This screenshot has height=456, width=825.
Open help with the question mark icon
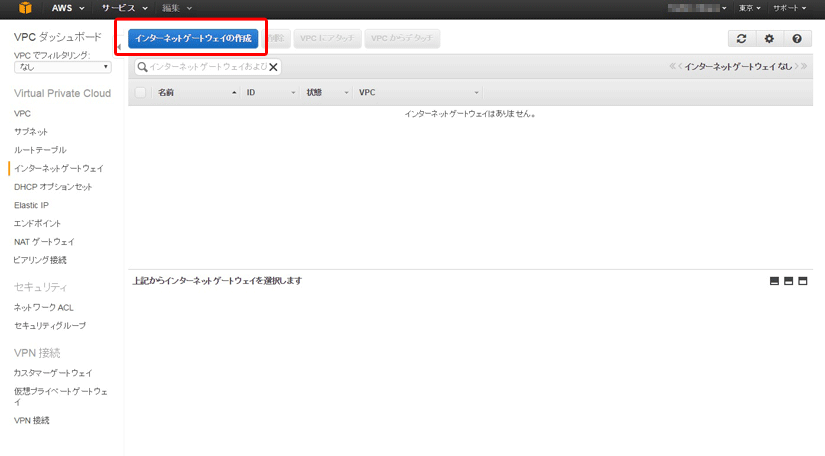[x=797, y=38]
